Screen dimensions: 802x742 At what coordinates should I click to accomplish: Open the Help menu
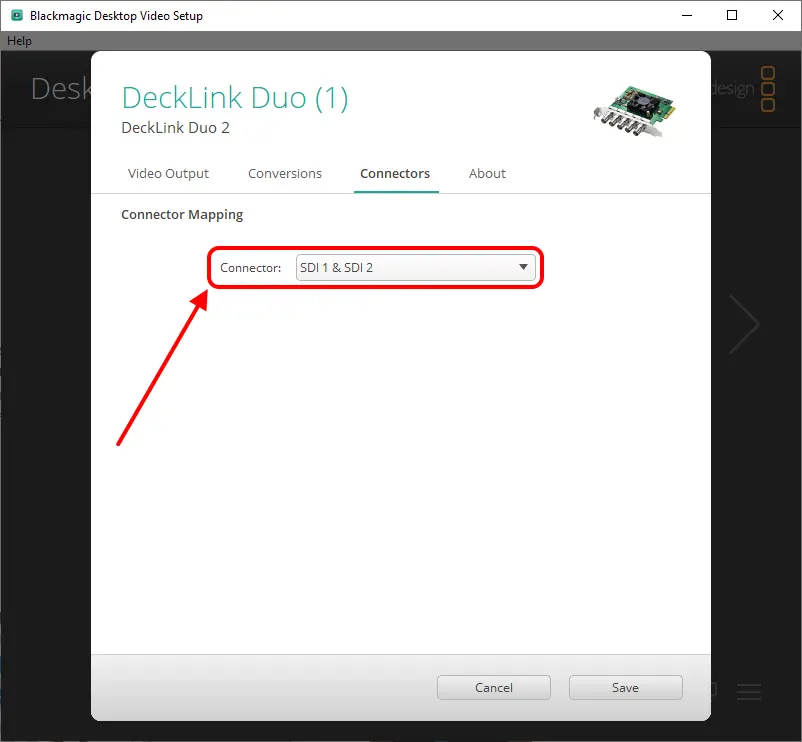[19, 41]
